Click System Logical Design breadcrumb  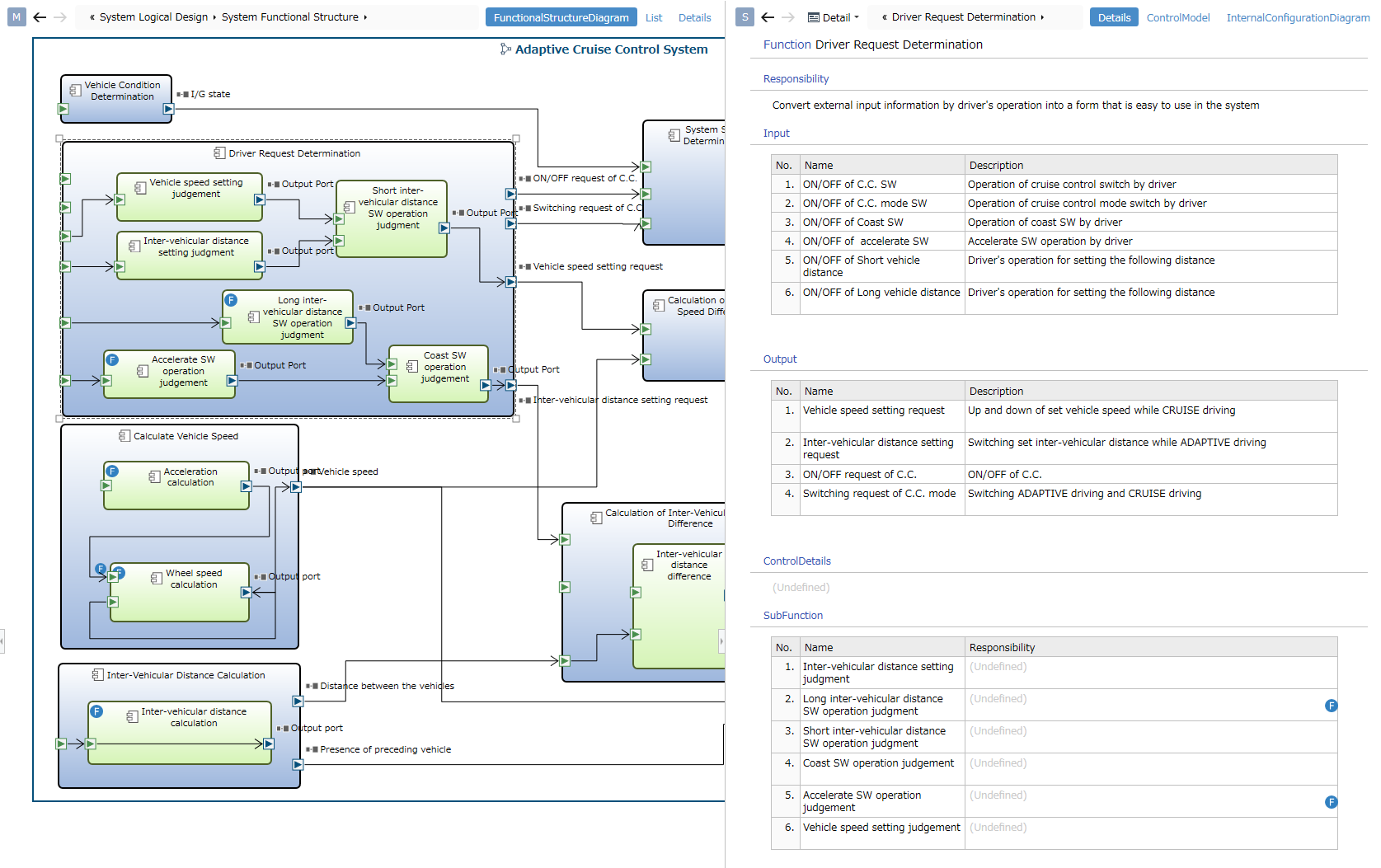pos(153,17)
